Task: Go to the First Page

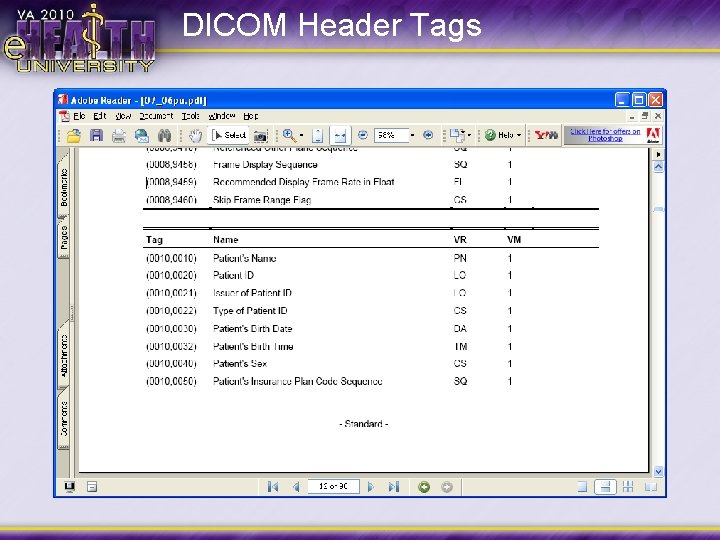Action: pos(272,487)
